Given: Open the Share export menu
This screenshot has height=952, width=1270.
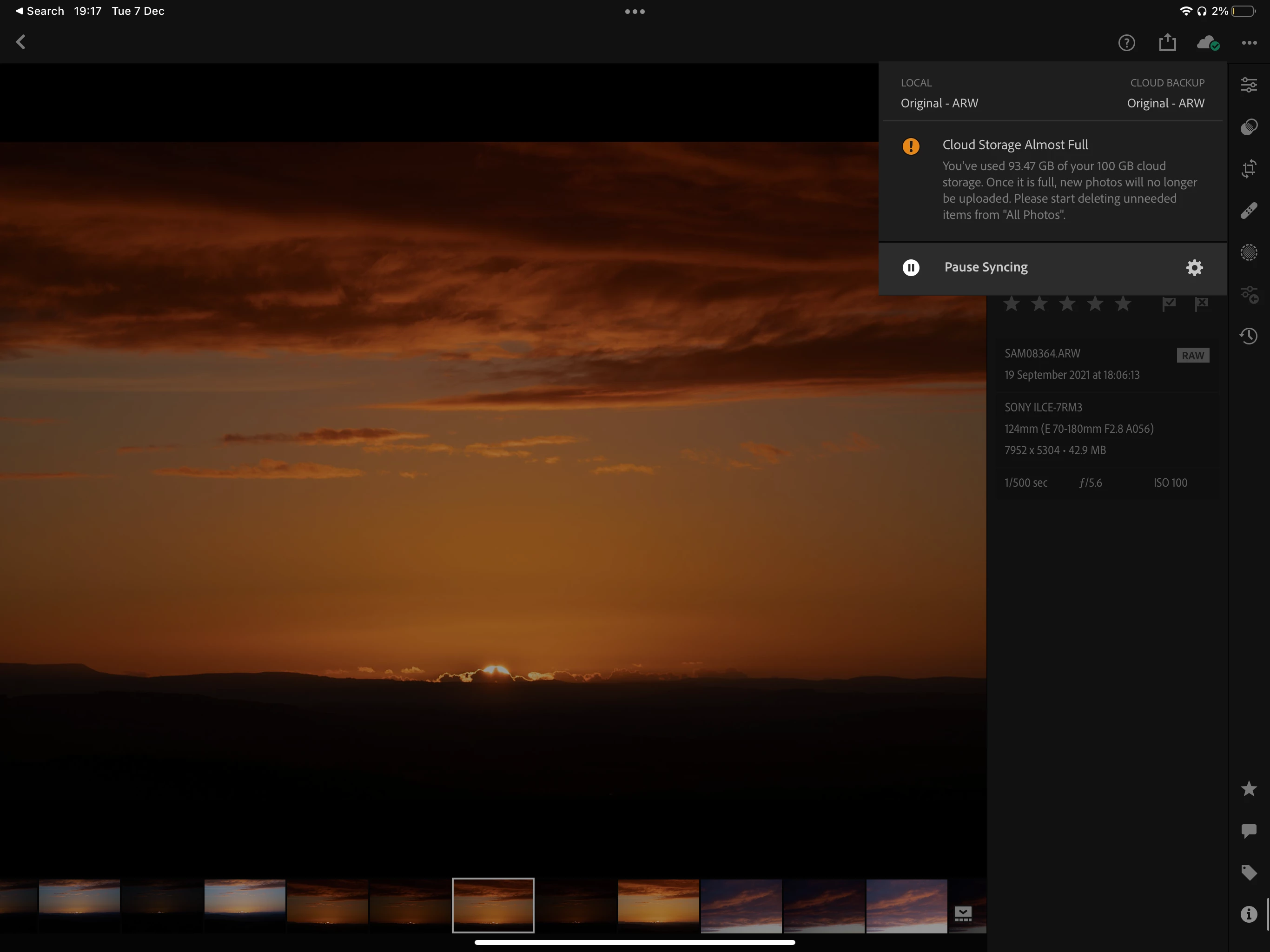Looking at the screenshot, I should (x=1167, y=43).
